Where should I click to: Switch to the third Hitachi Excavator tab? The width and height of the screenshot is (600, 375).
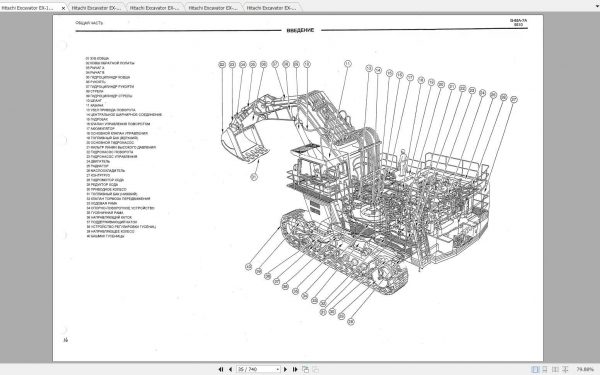[x=155, y=8]
